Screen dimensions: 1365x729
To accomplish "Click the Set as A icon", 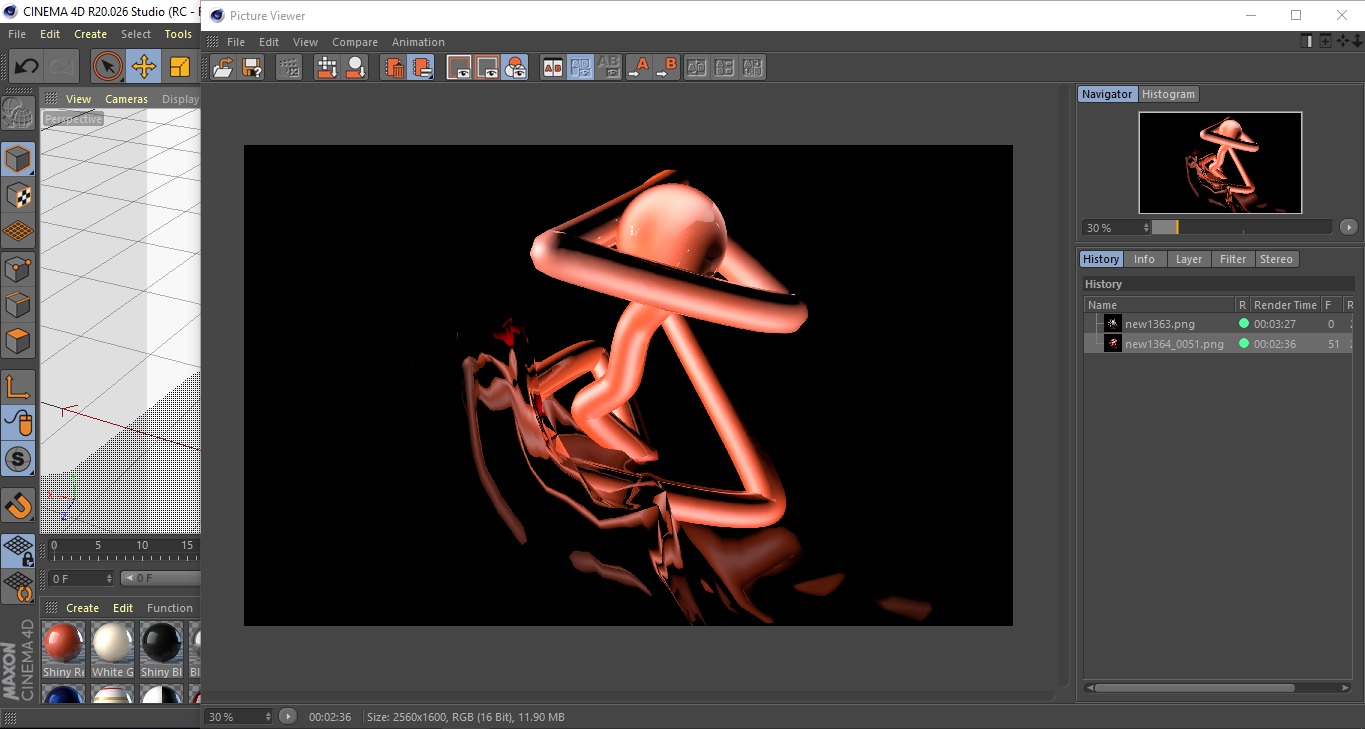I will 638,67.
